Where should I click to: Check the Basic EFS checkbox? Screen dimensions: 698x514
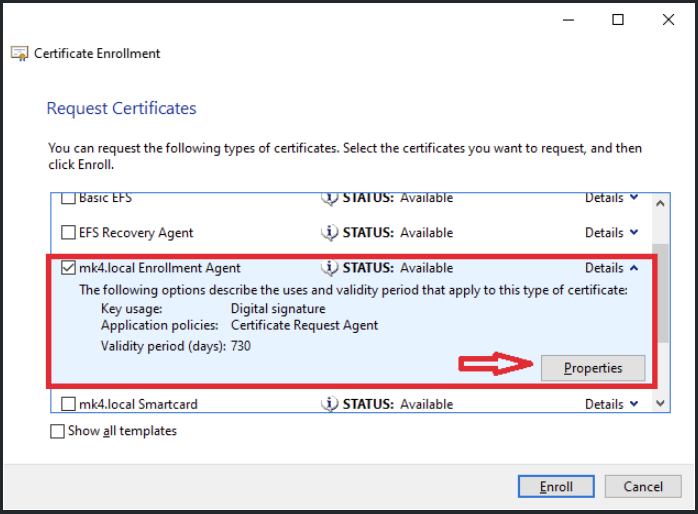point(68,198)
